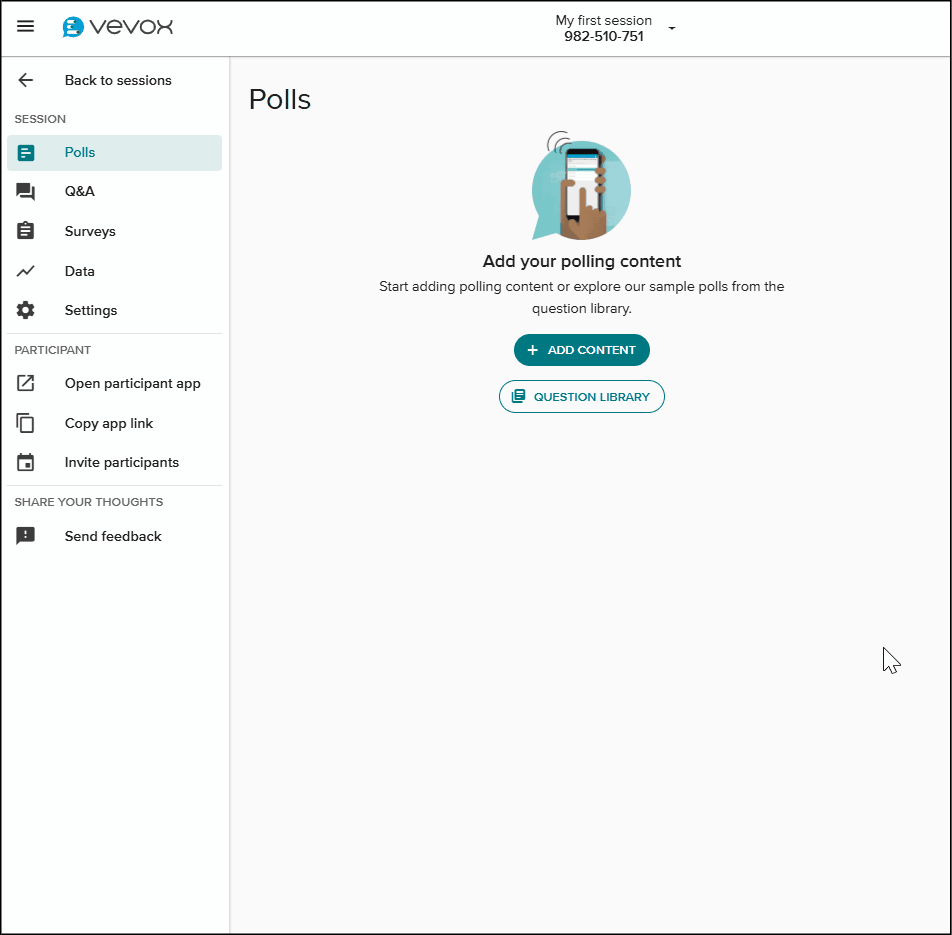Click the Data trend line icon
Viewport: 952px width, 935px height.
coord(26,271)
